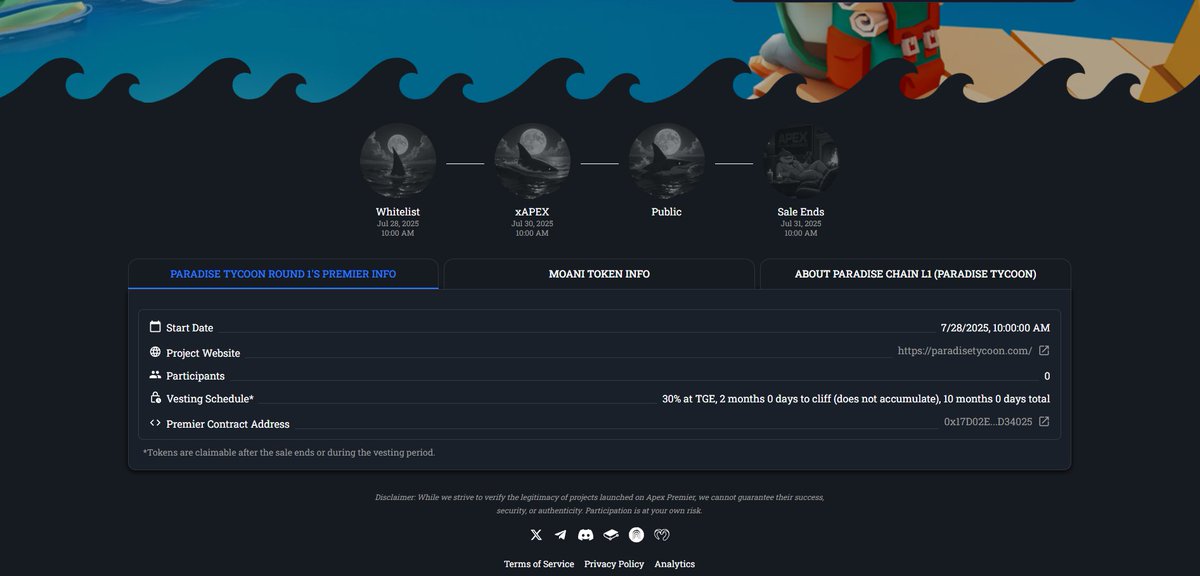This screenshot has height=576, width=1200.
Task: Click the rightmost M-shaped footer icon
Action: coord(660,533)
